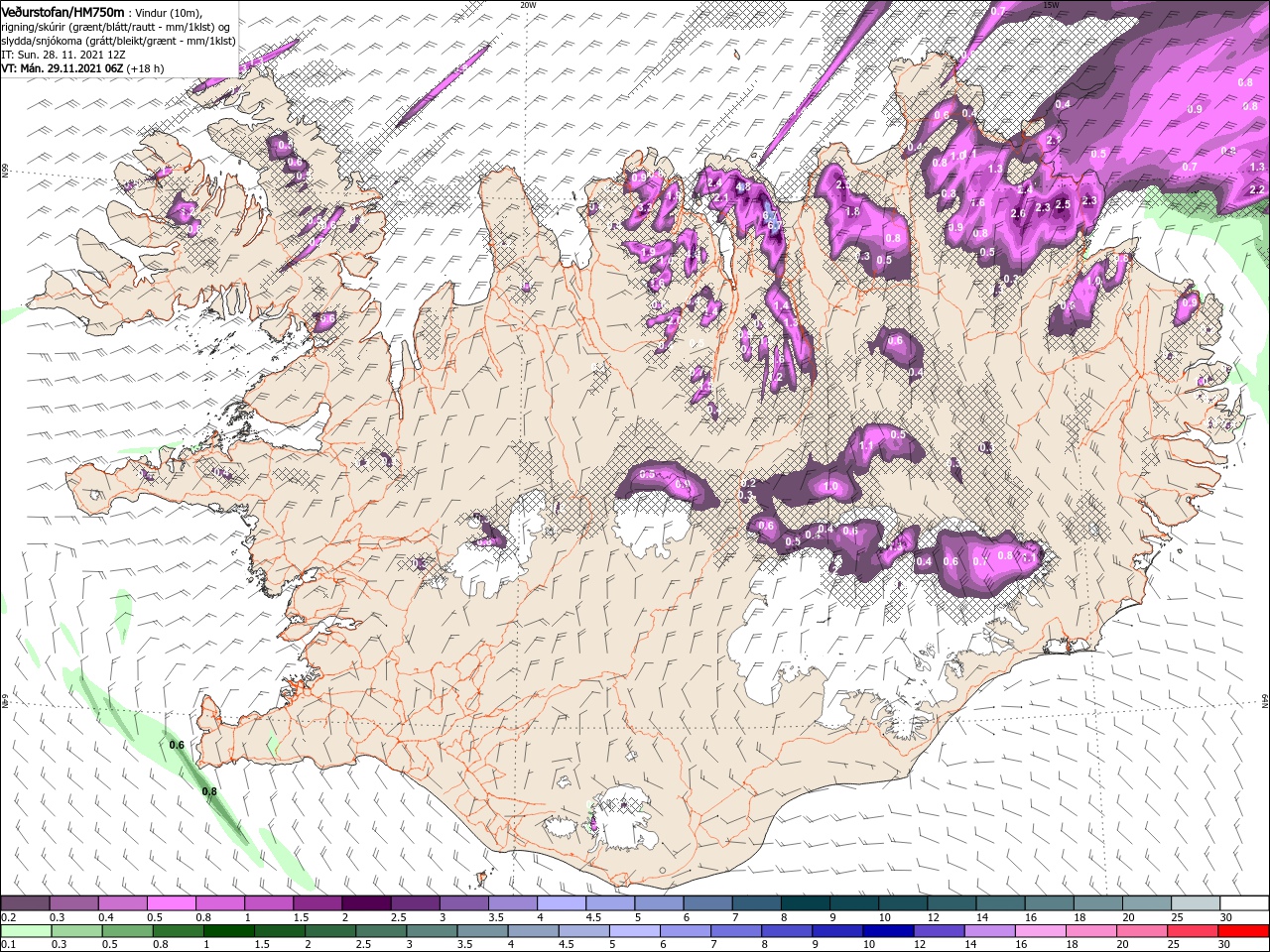Click the "30" label in the rain legend row
Screen dimensions: 1270x952
coord(1225,945)
